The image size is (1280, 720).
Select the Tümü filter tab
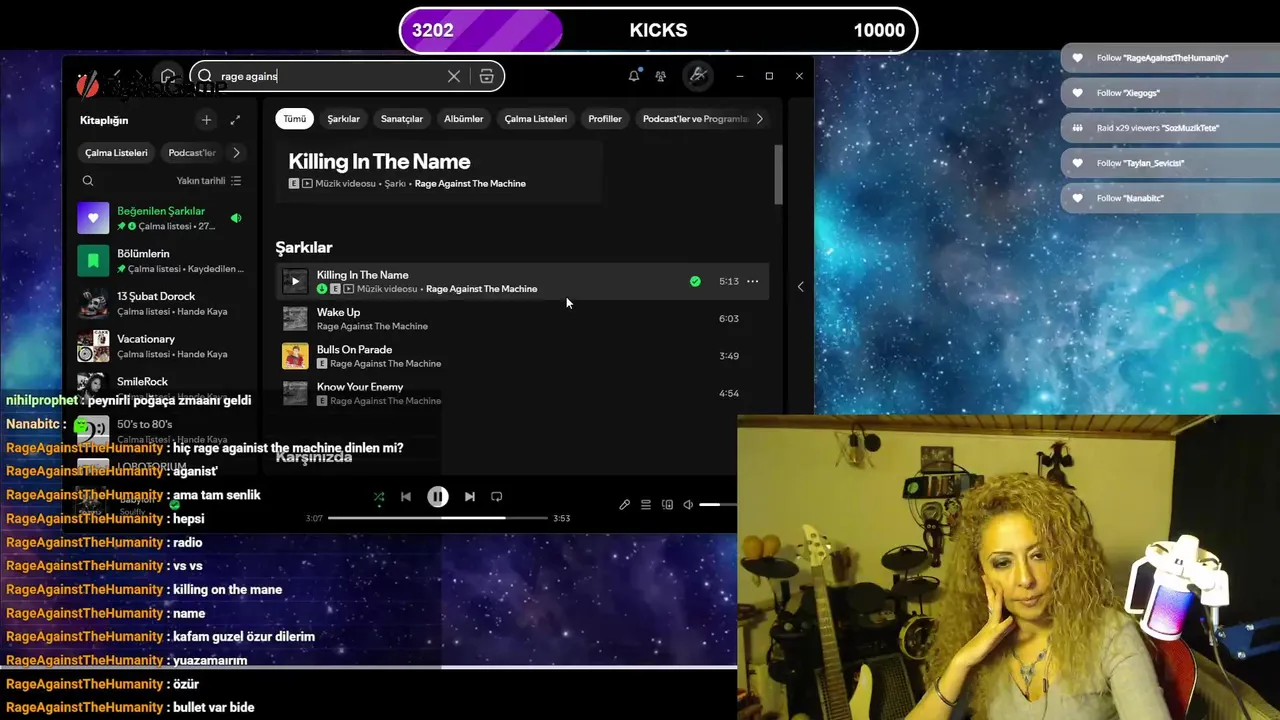click(295, 119)
